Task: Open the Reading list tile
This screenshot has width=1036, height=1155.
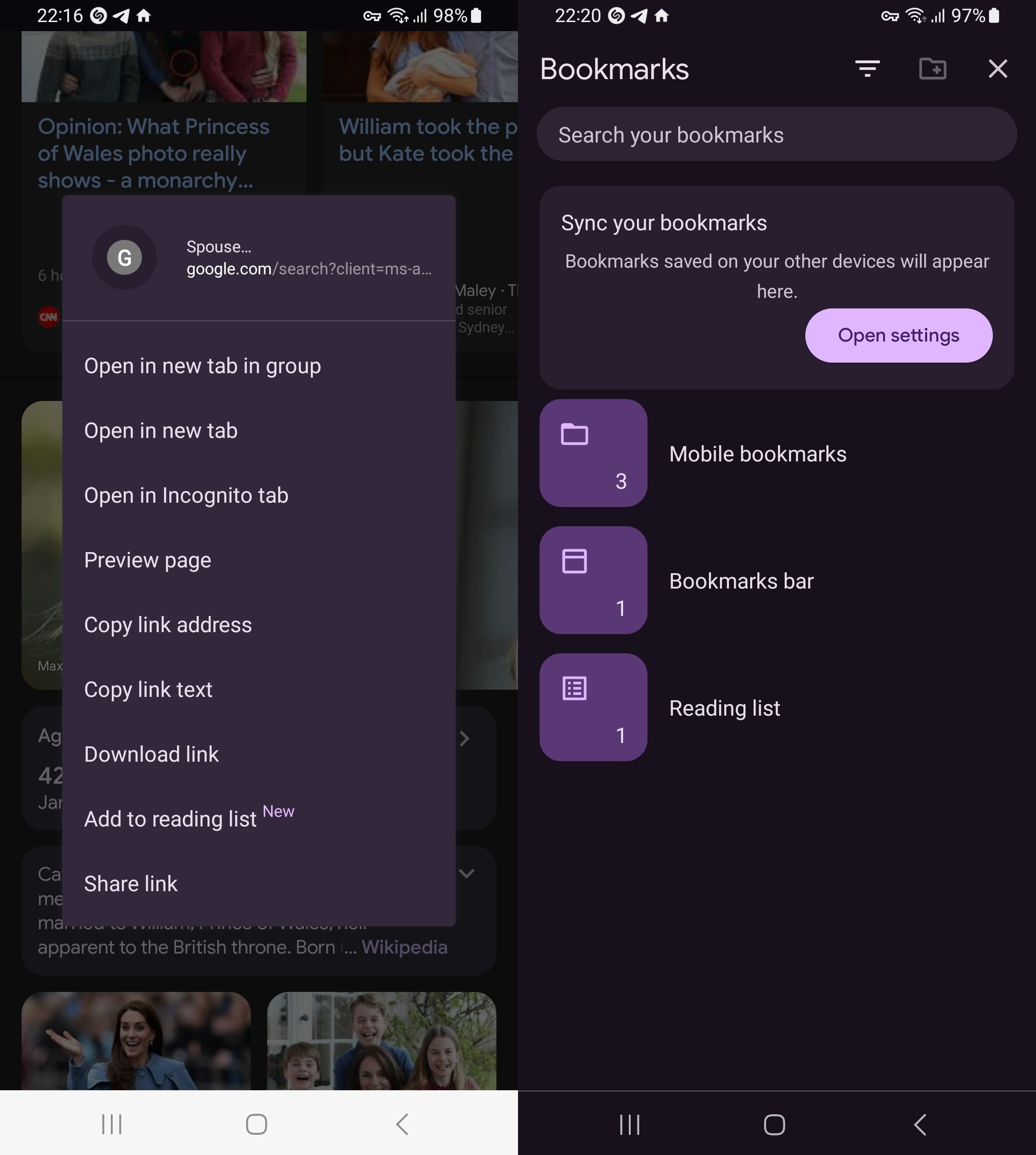Action: point(593,707)
